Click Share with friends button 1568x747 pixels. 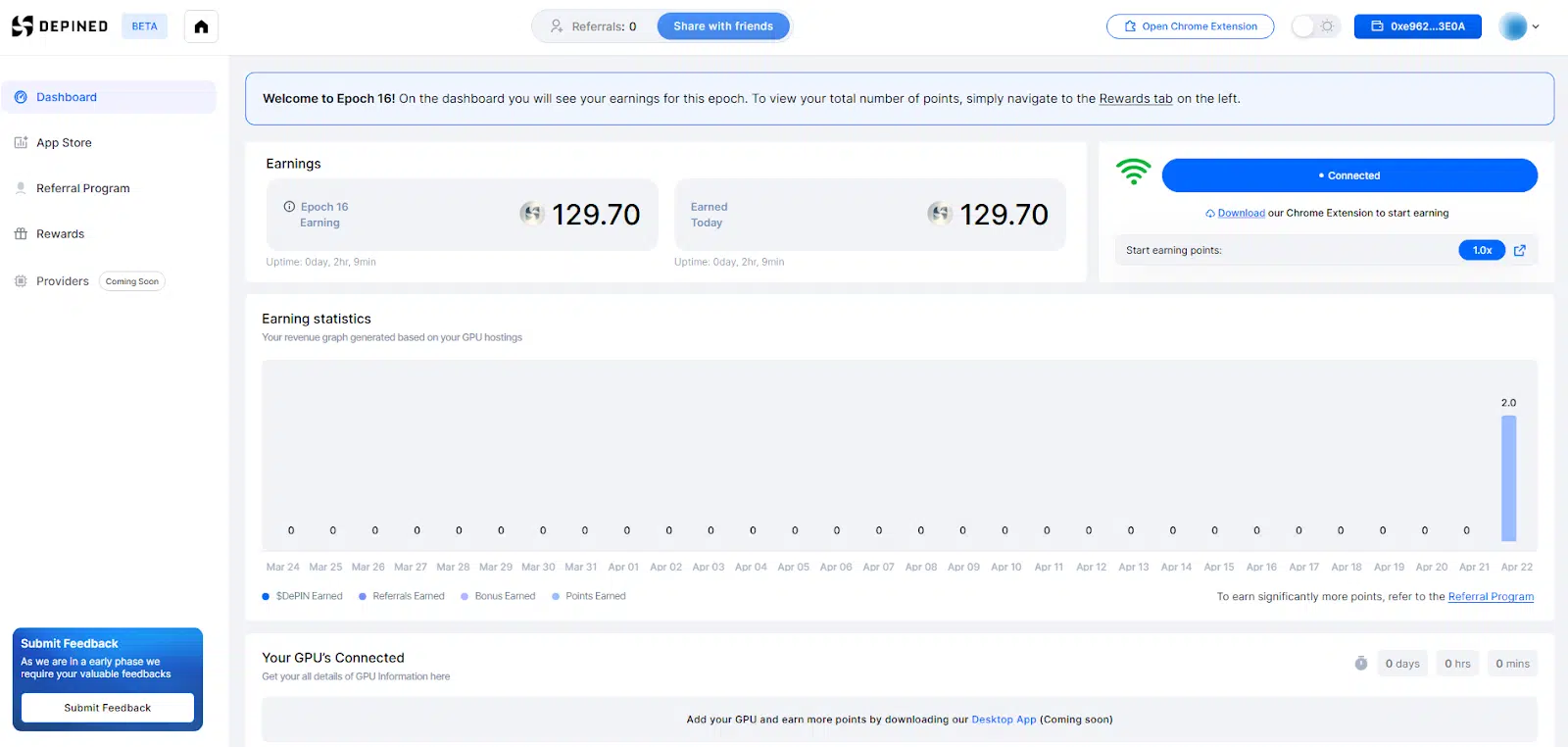723,26
